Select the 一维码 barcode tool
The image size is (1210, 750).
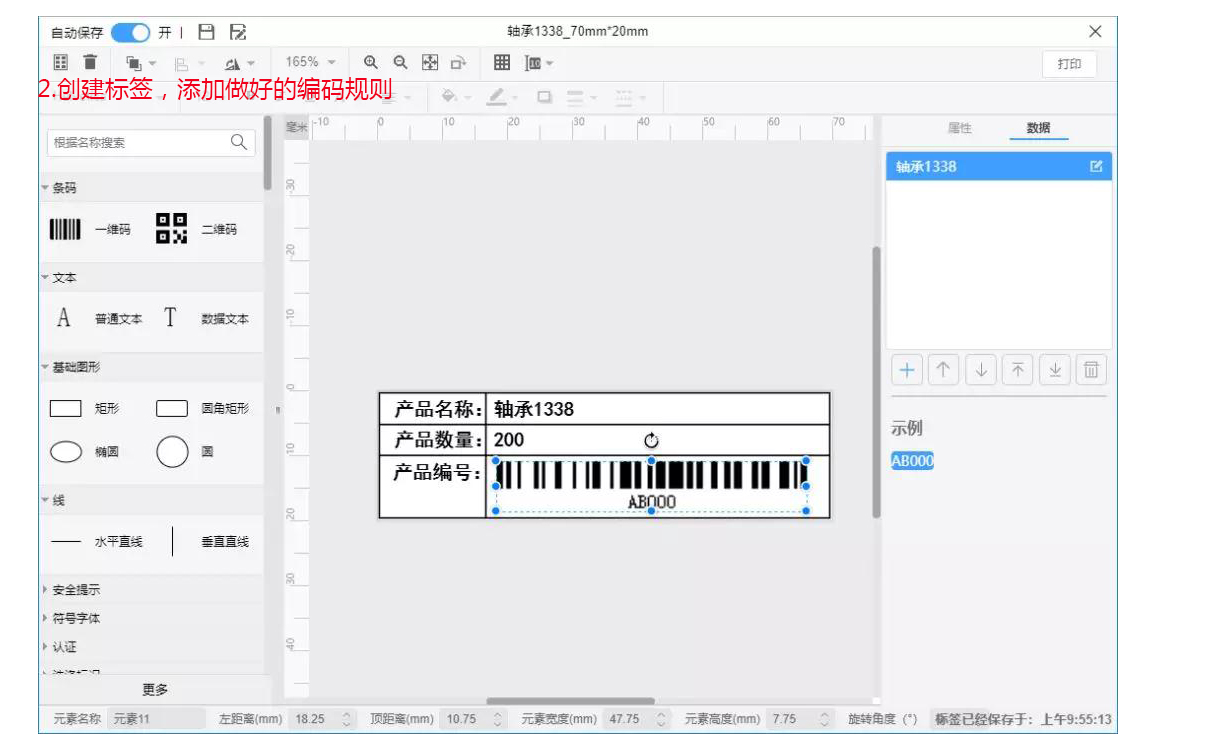[89, 229]
